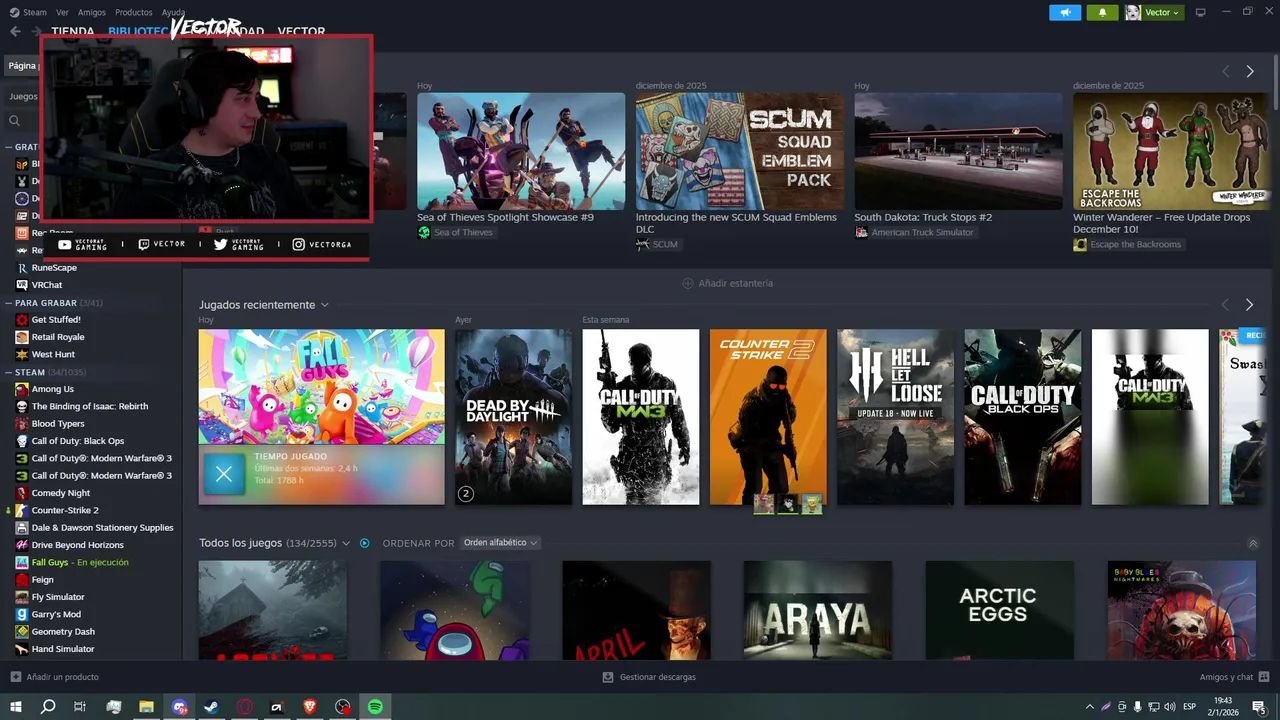Open the Windows action center notifications
This screenshot has width=1280, height=720.
click(x=1259, y=707)
